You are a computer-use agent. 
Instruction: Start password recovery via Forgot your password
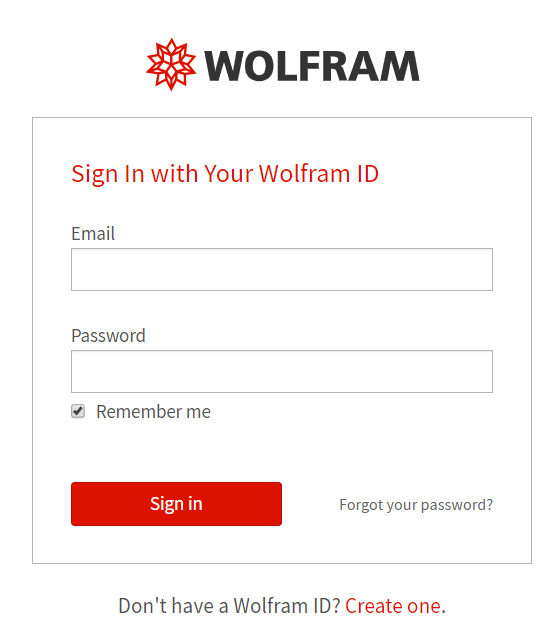tap(416, 505)
